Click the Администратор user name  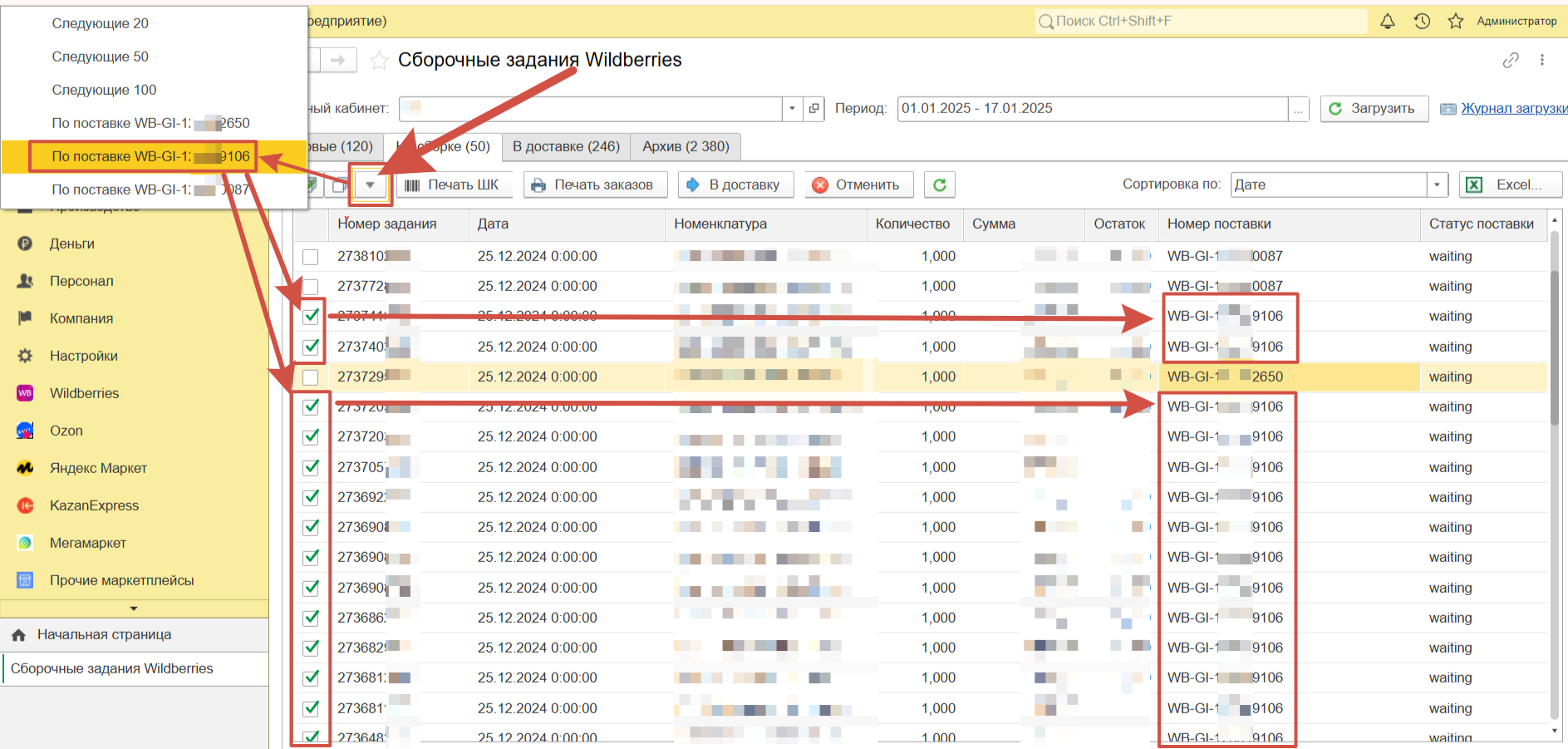pos(1516,22)
